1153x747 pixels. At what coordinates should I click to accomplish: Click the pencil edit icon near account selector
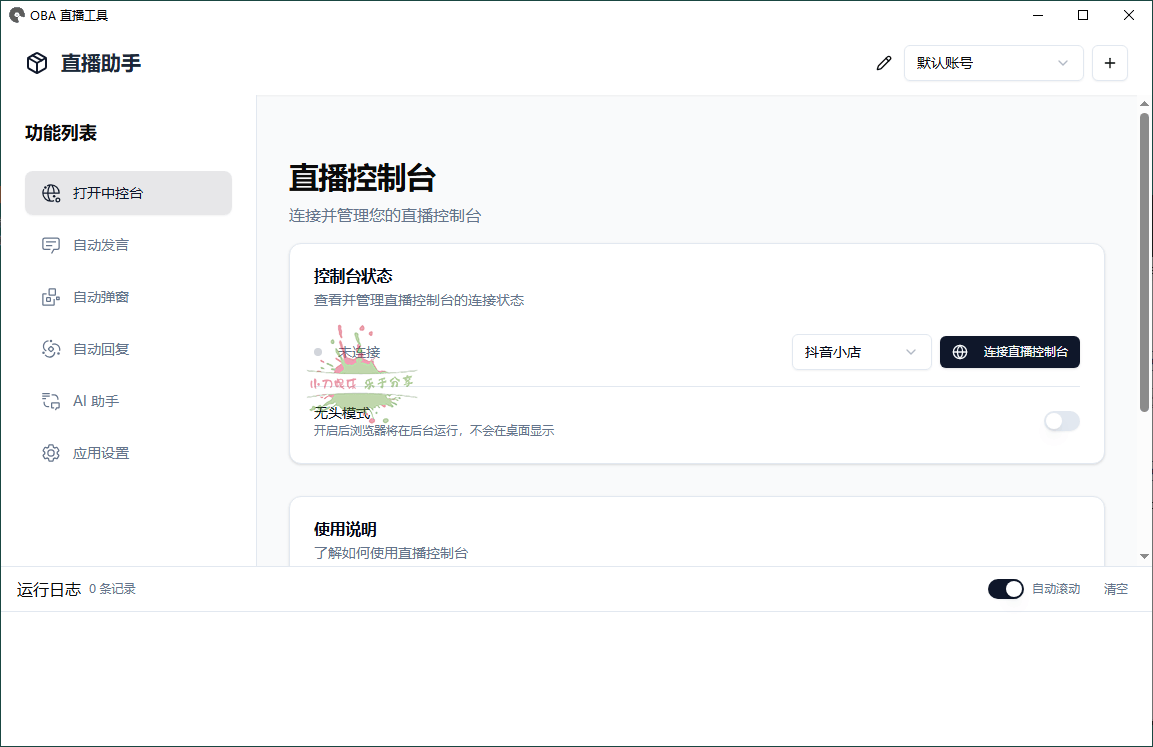point(884,62)
